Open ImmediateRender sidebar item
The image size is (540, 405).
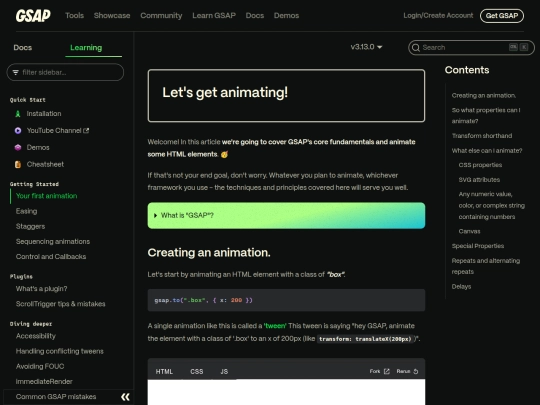click(x=44, y=382)
